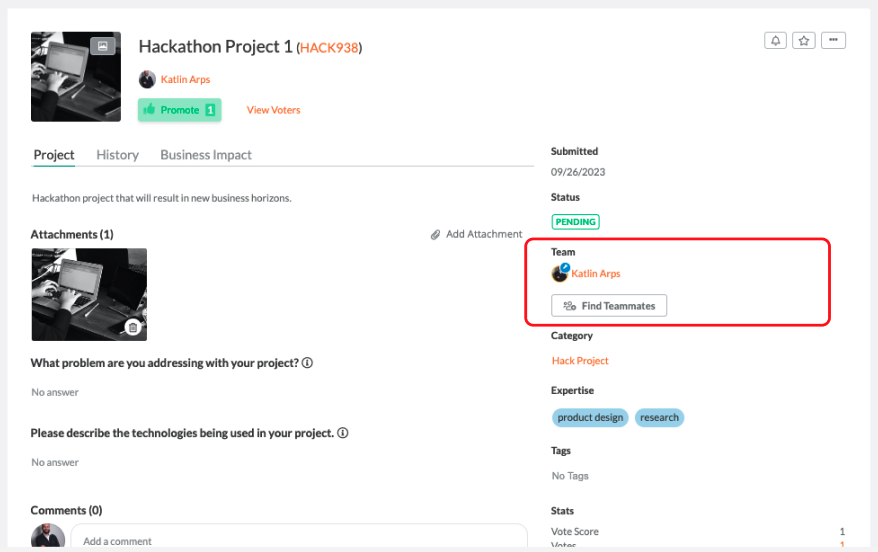The width and height of the screenshot is (878, 552).
Task: Select the research expertise tag
Action: [x=659, y=418]
